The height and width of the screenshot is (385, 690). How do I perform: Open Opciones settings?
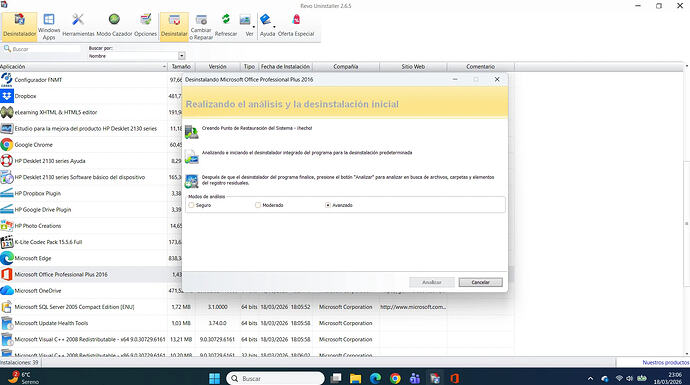[145, 26]
